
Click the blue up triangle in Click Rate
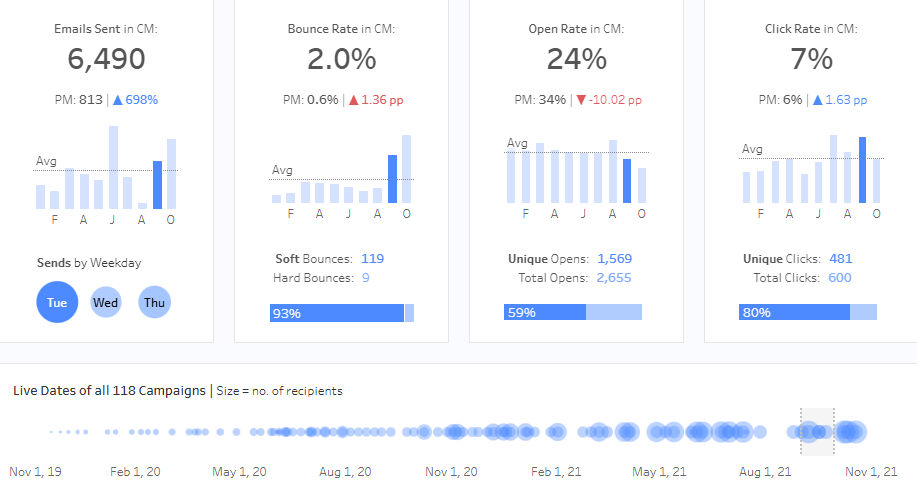(x=818, y=100)
